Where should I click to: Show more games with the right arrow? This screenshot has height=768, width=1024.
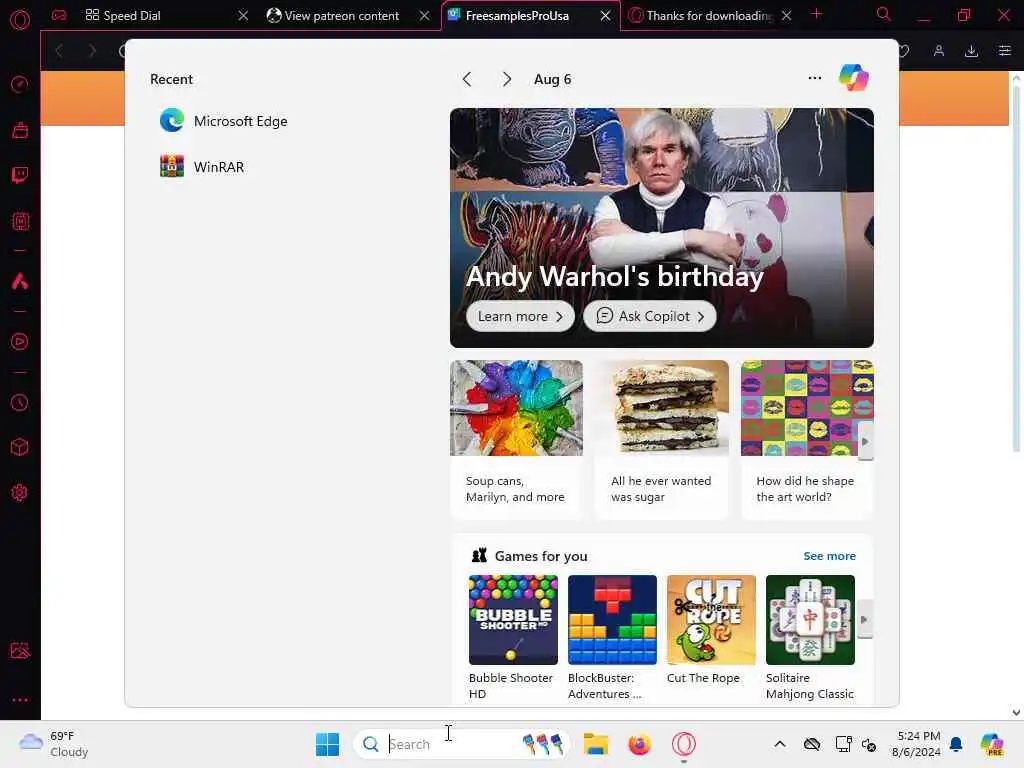pos(865,620)
